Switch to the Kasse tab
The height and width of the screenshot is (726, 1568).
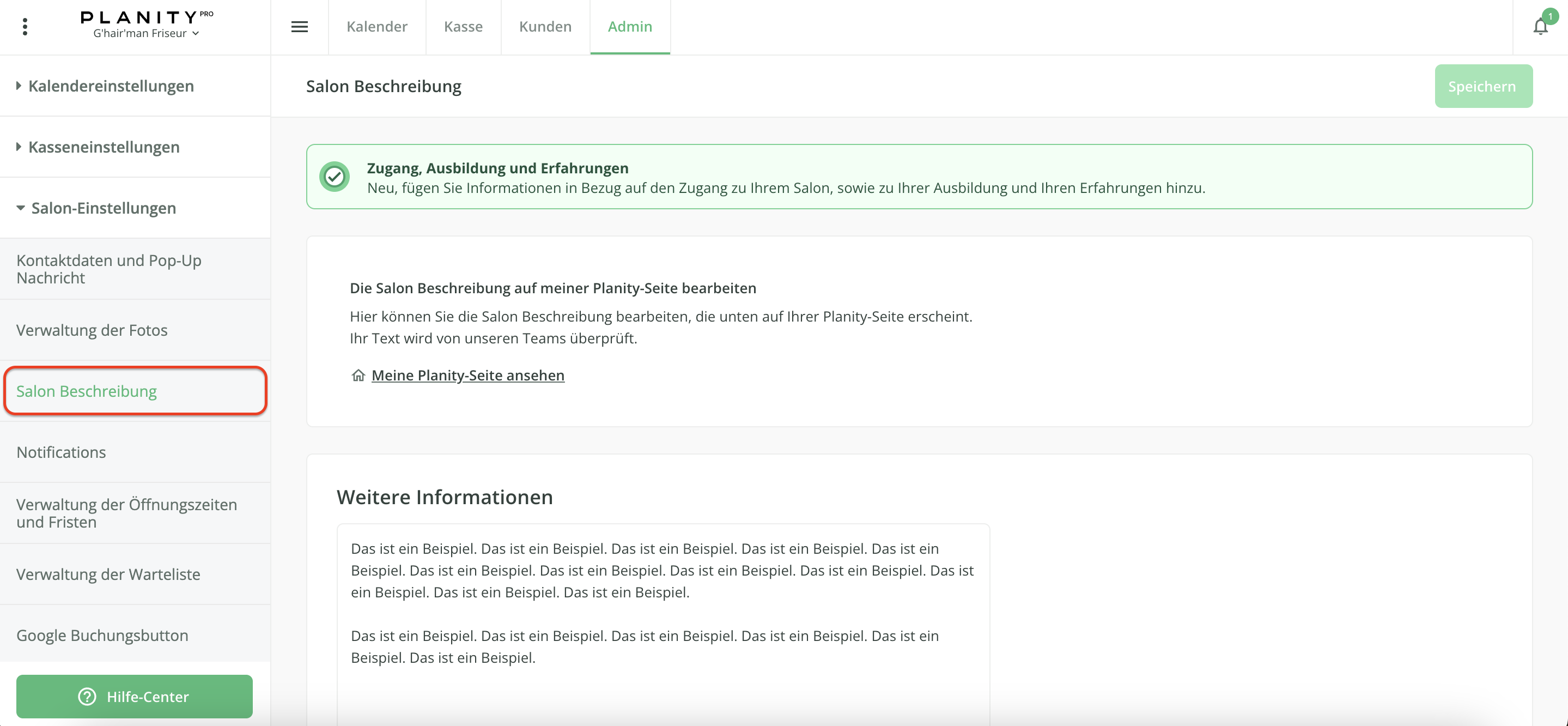point(463,27)
